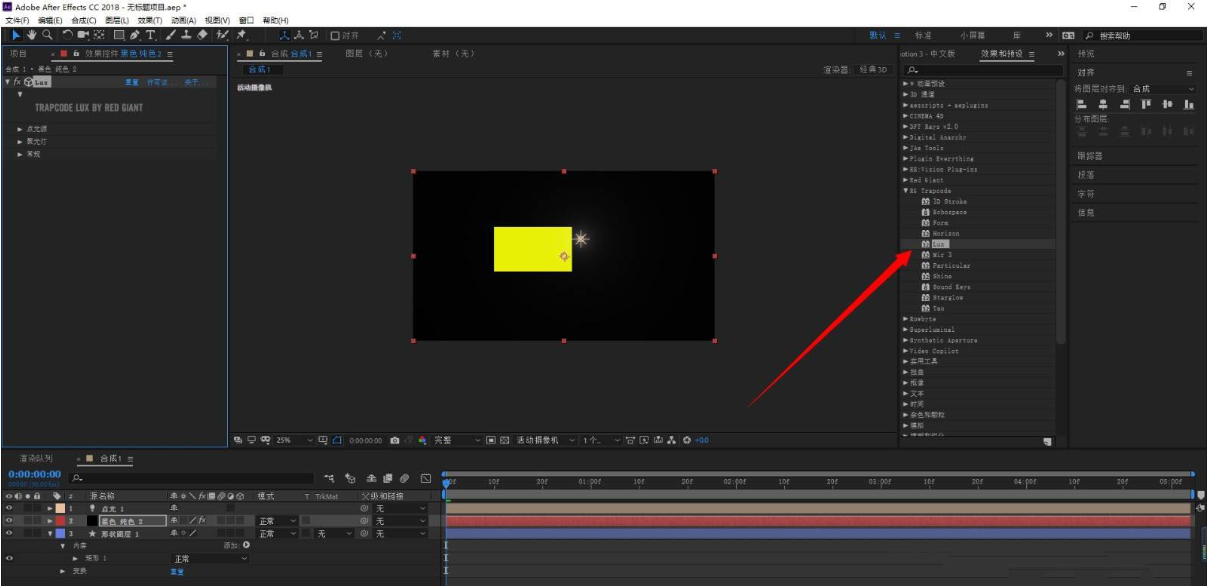Open the 字符 Character panel
This screenshot has width=1207, height=587.
point(1086,194)
